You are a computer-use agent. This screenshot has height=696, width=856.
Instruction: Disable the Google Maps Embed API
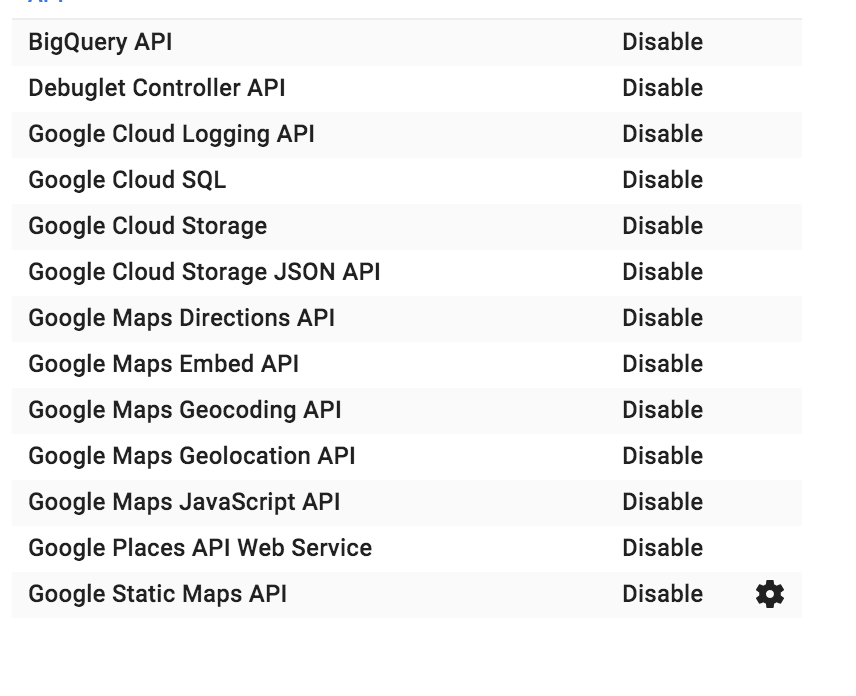663,364
